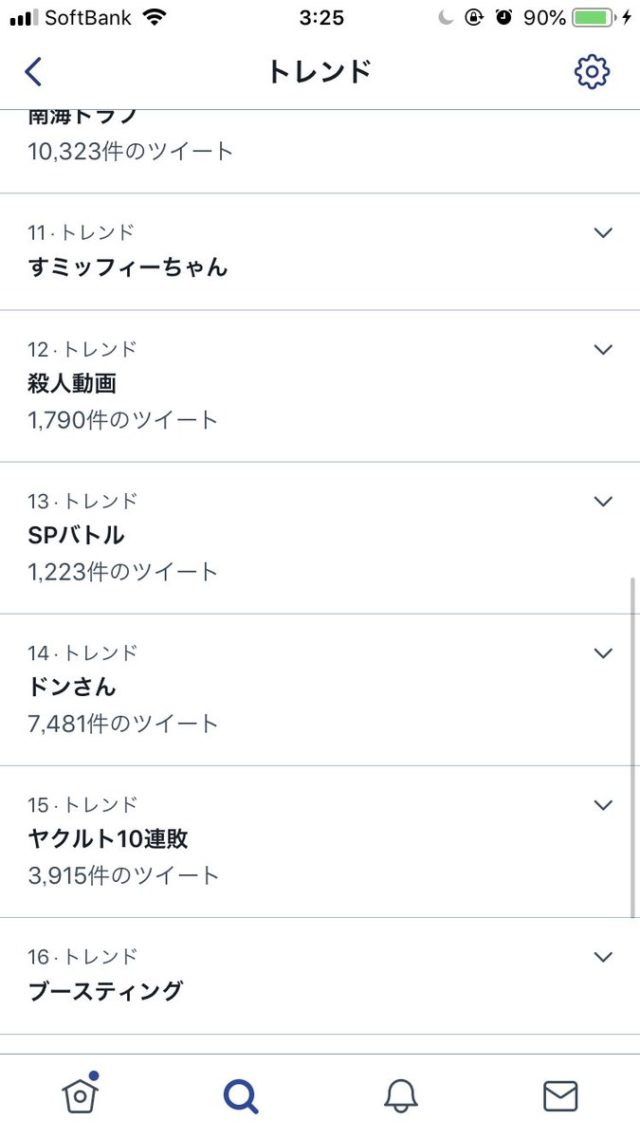Open the ブースティング trend

pyautogui.click(x=106, y=991)
